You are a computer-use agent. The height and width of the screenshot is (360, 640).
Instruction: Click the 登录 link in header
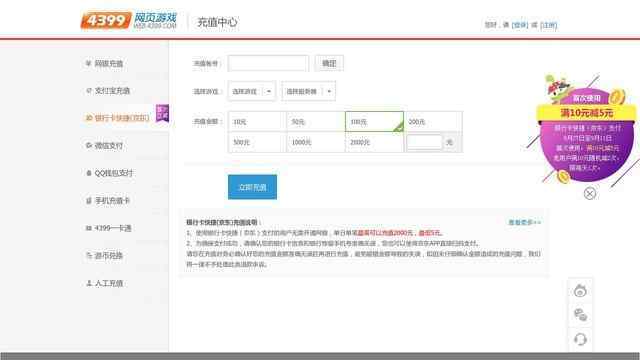(520, 25)
